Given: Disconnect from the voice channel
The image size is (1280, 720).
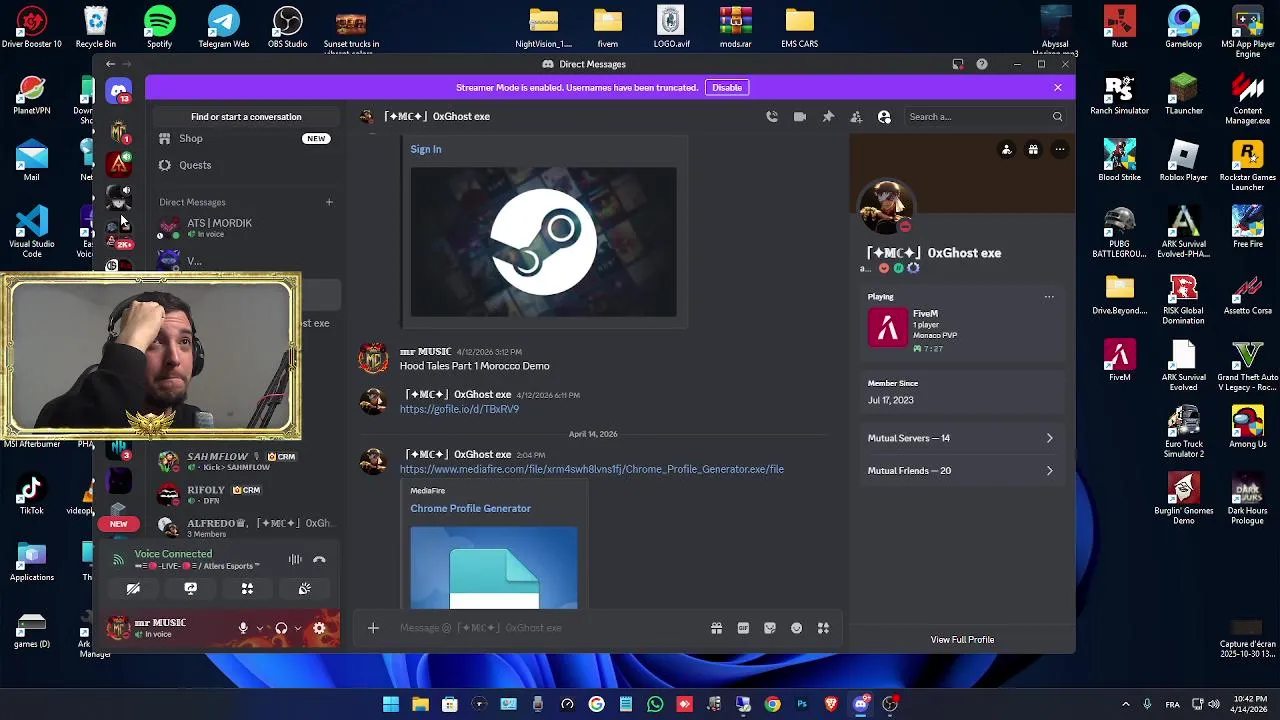Looking at the screenshot, I should (x=319, y=560).
